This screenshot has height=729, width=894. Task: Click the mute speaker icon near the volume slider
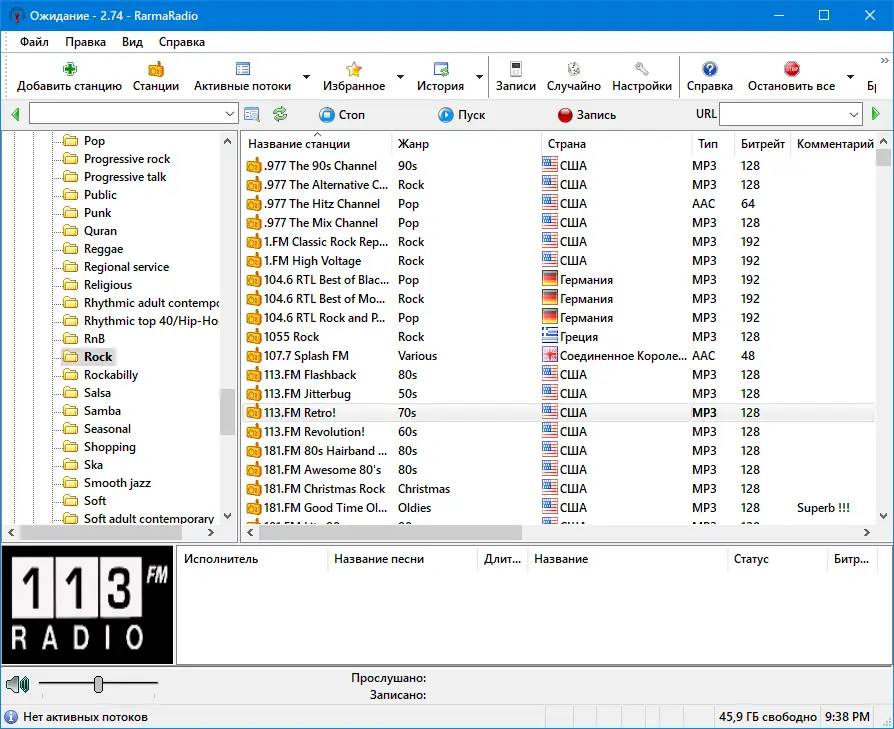click(x=17, y=684)
